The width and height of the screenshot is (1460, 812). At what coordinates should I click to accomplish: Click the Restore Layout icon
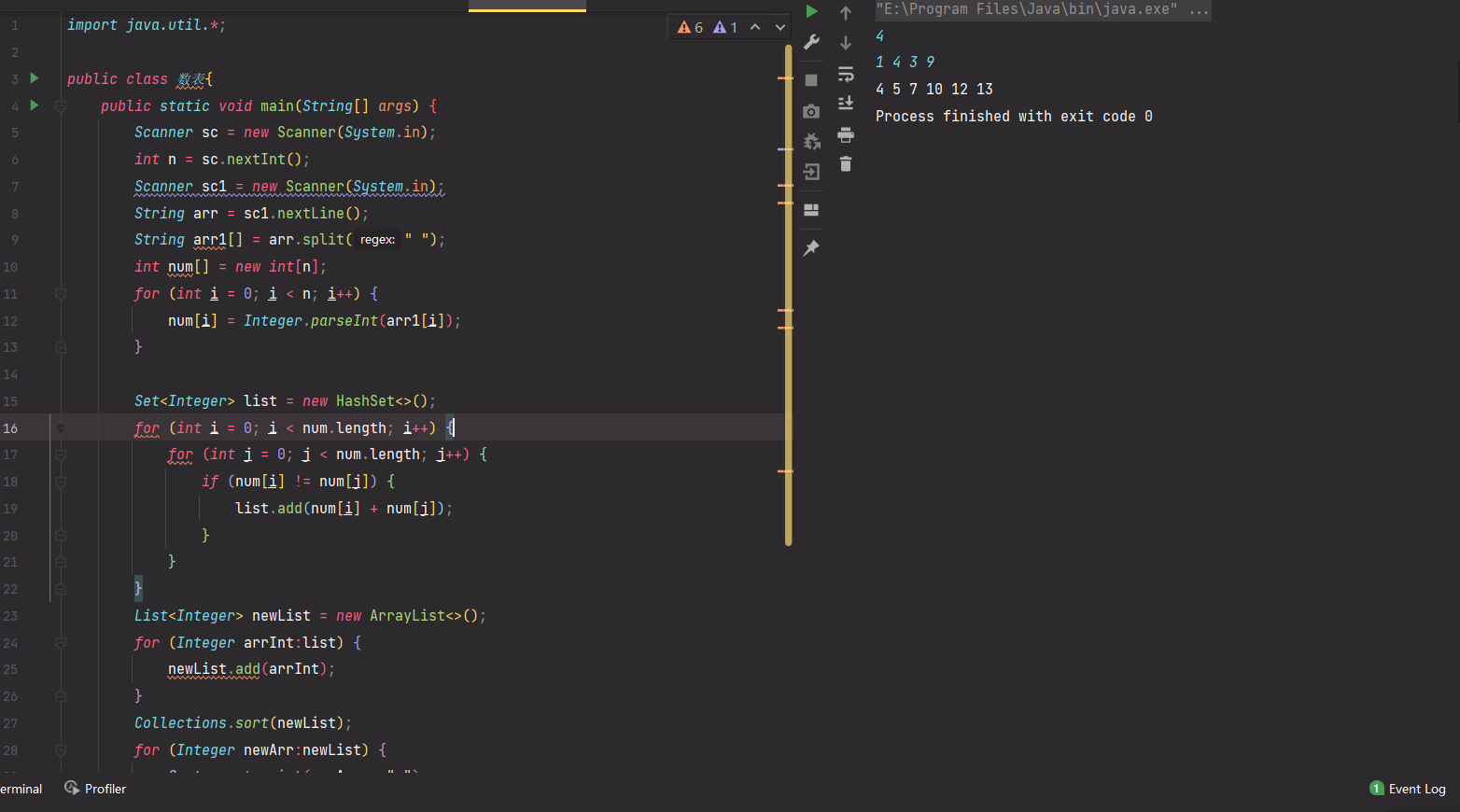[811, 210]
